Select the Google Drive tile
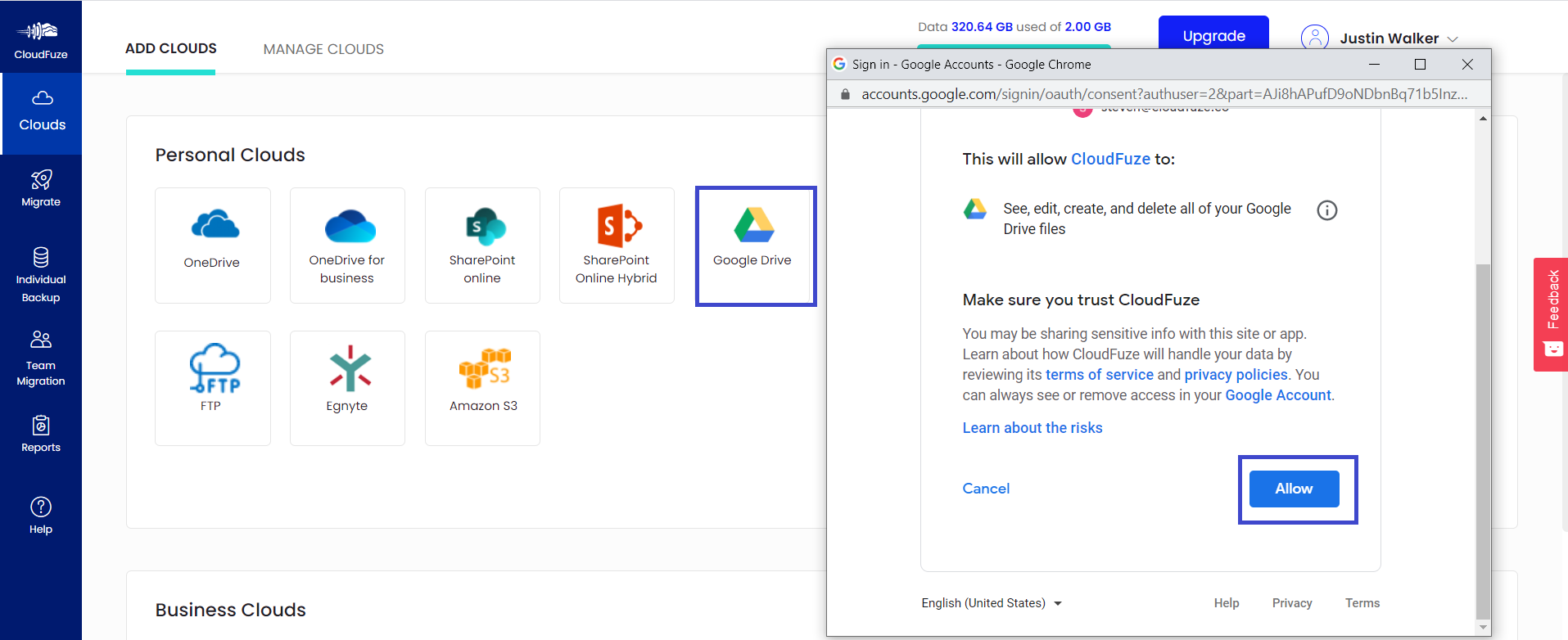Viewport: 1568px width, 640px height. 755,246
